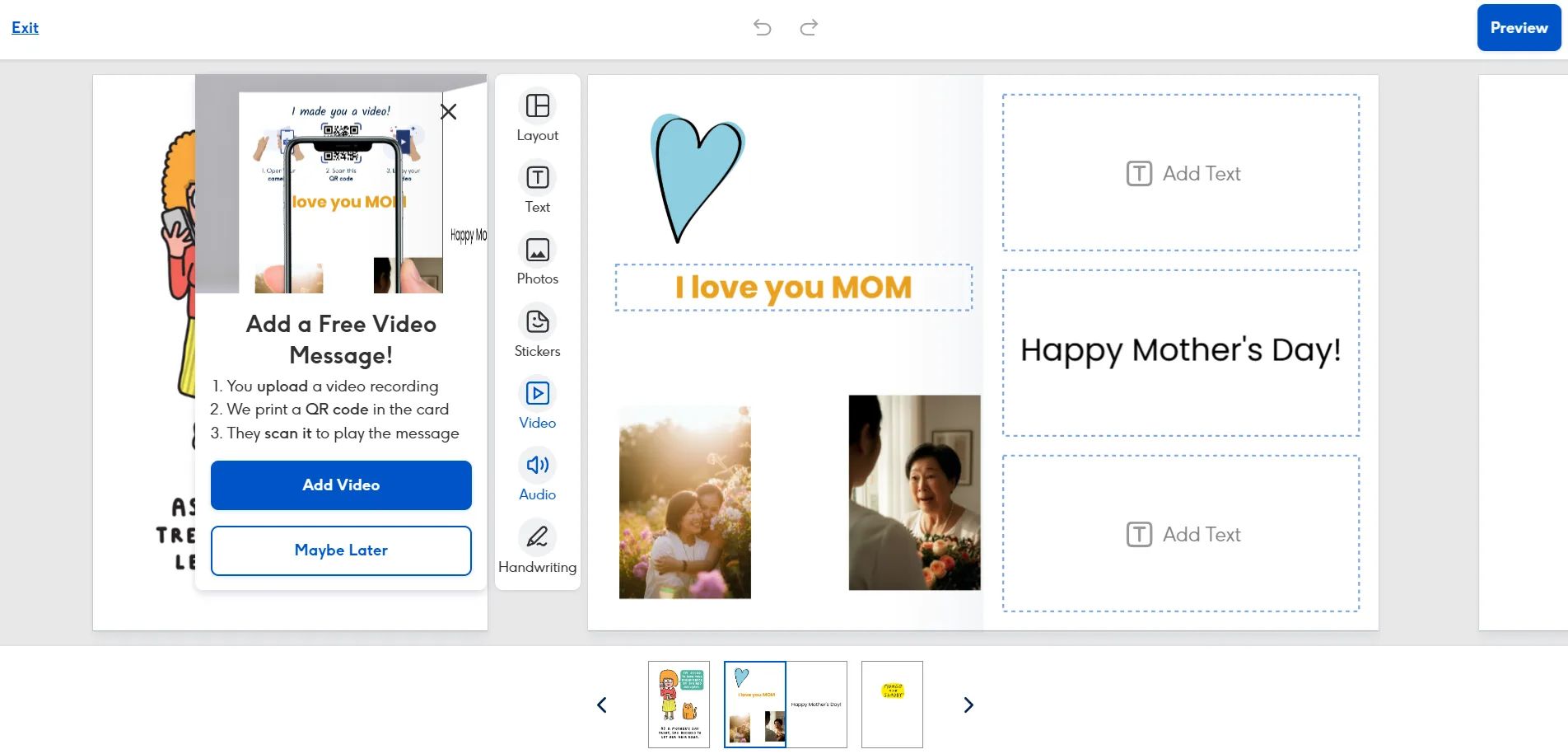Viewport: 1568px width, 754px height.
Task: Open the Stickers tool
Action: (x=537, y=331)
